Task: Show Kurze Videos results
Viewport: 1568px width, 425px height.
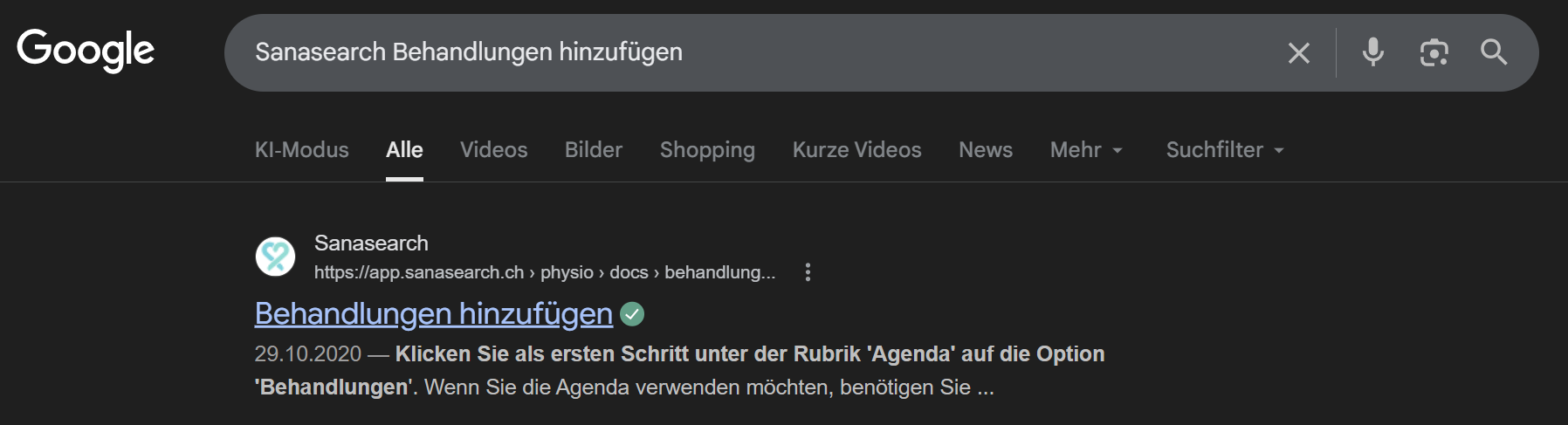Action: tap(856, 150)
